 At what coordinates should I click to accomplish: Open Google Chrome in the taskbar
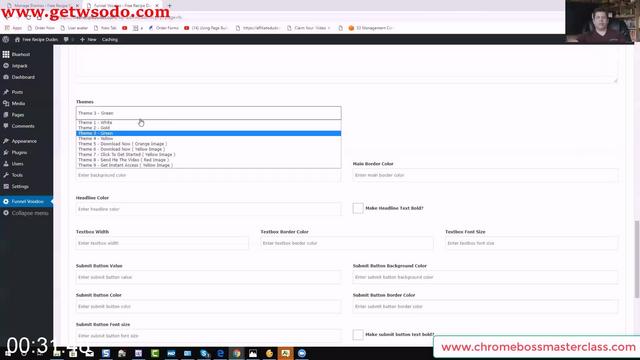[x=237, y=353]
